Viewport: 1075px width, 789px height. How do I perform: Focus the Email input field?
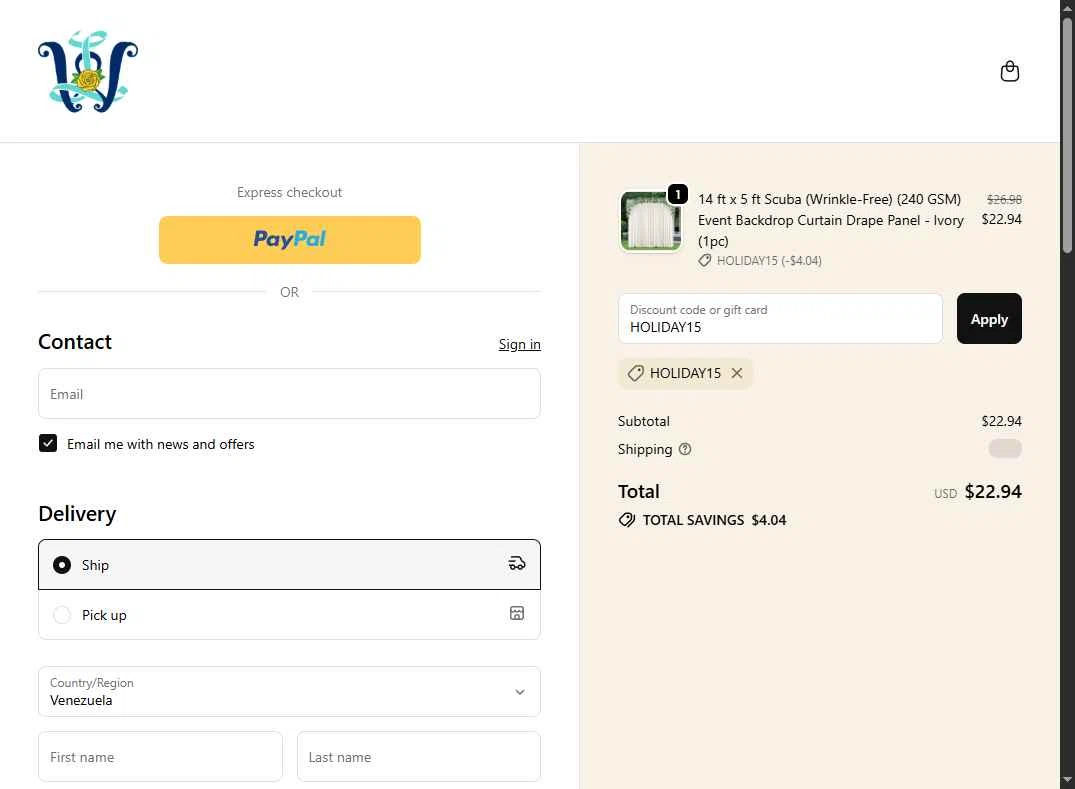point(289,393)
